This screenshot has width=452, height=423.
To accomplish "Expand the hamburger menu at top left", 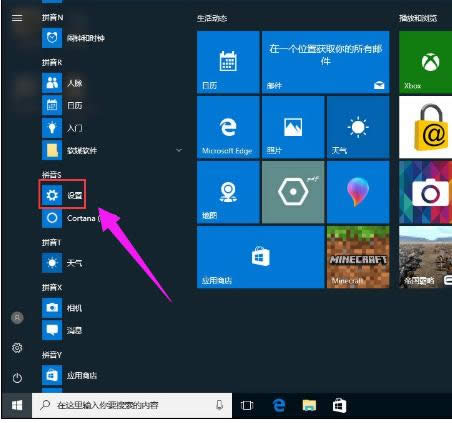I will pyautogui.click(x=17, y=18).
